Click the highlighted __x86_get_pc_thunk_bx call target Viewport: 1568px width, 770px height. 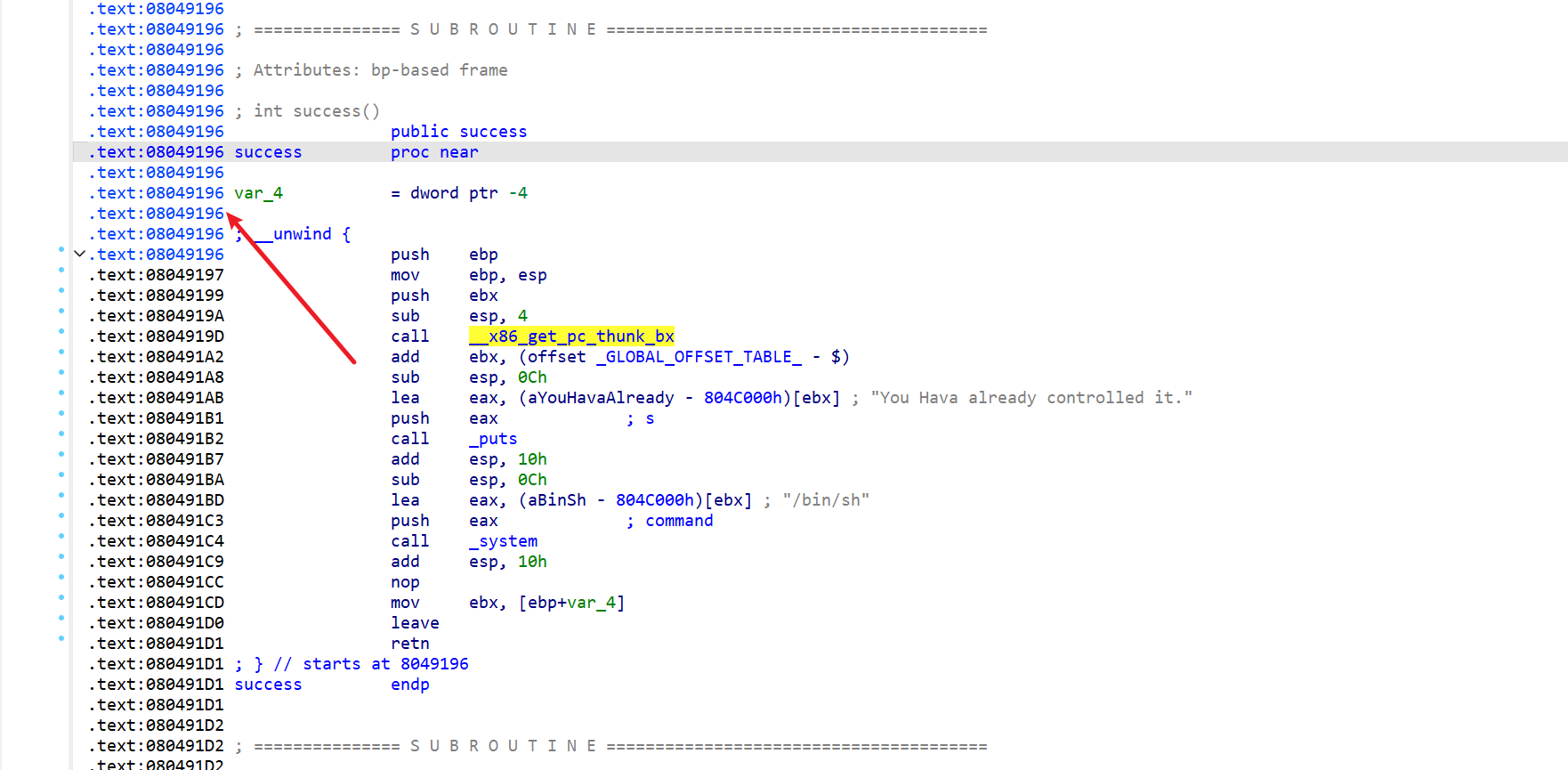click(x=571, y=336)
